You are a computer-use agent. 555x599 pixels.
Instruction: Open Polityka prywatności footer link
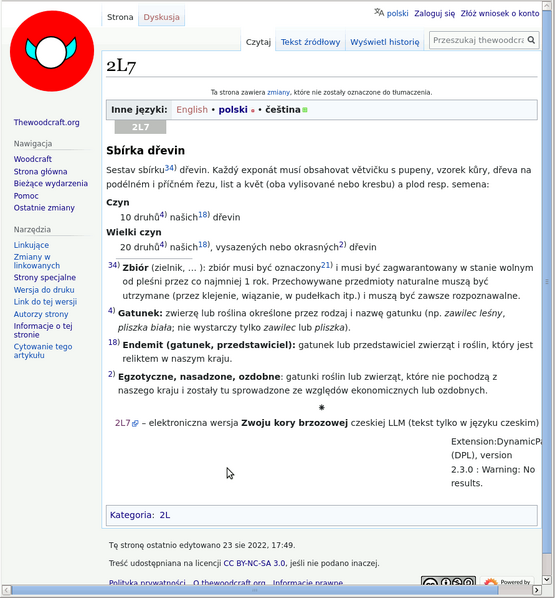pyautogui.click(x=147, y=583)
